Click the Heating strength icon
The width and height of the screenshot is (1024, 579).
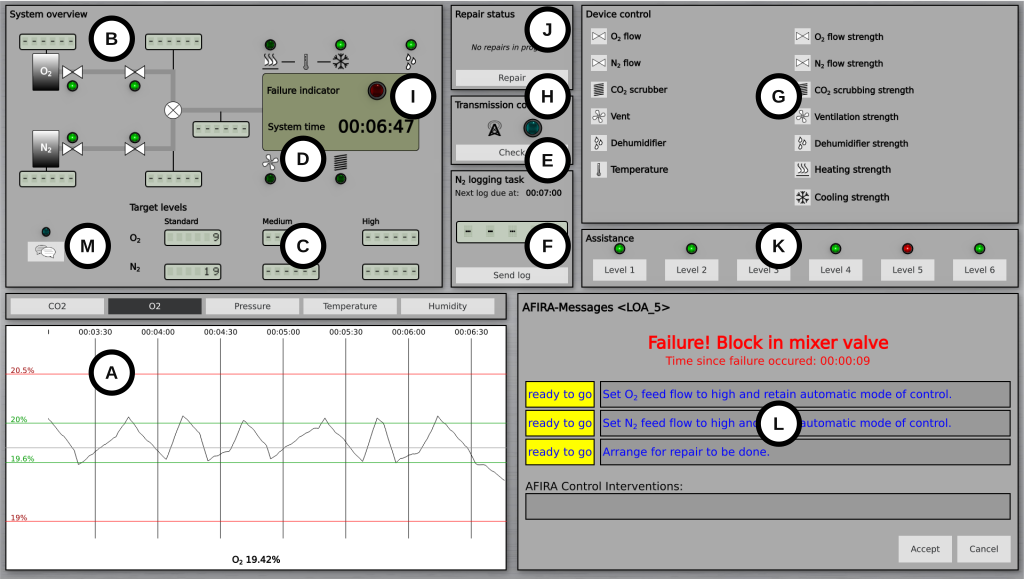point(803,170)
